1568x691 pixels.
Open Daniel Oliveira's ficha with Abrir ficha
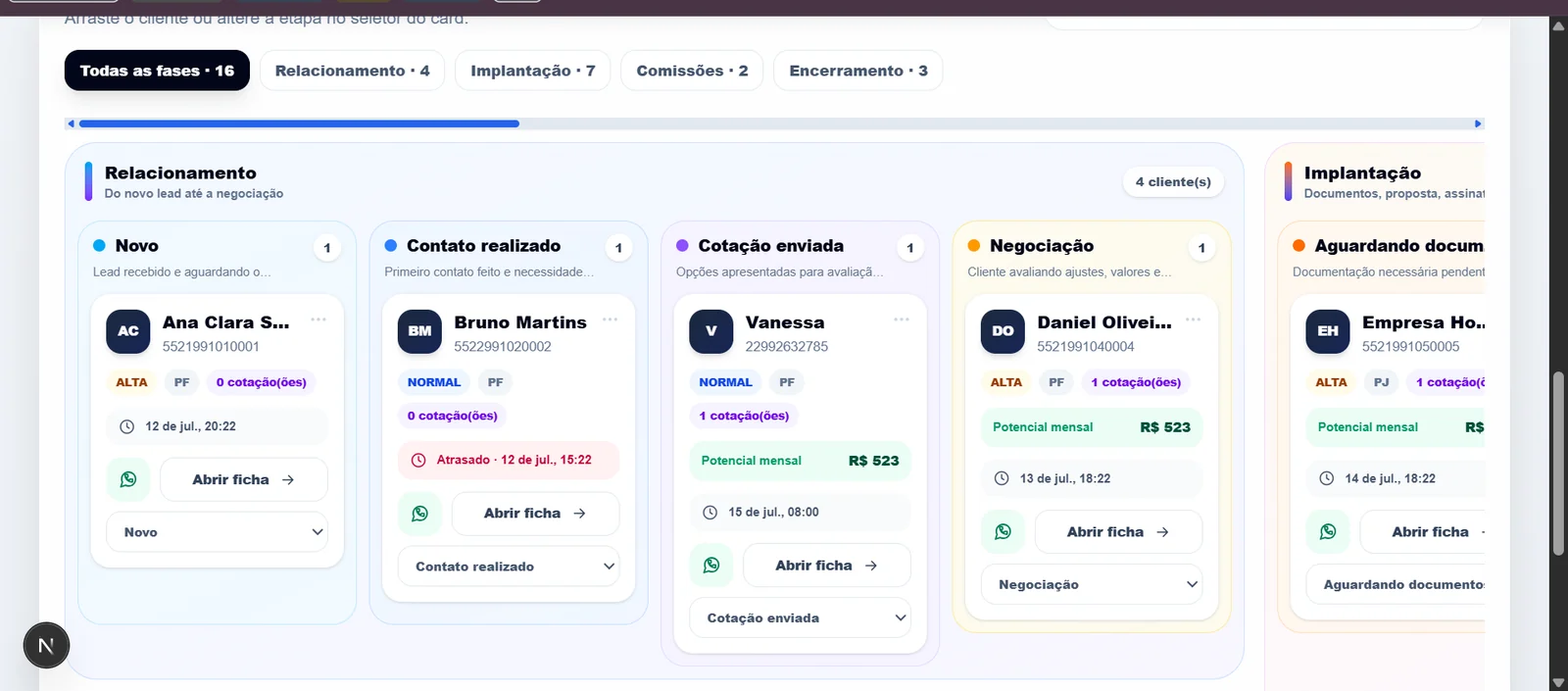coord(1118,531)
